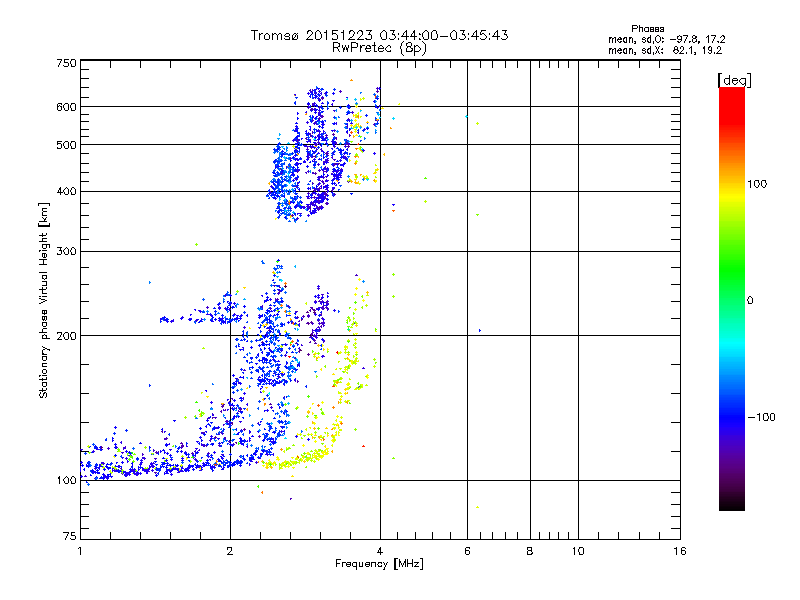Click the y-axis tick label '600'

coord(67,107)
